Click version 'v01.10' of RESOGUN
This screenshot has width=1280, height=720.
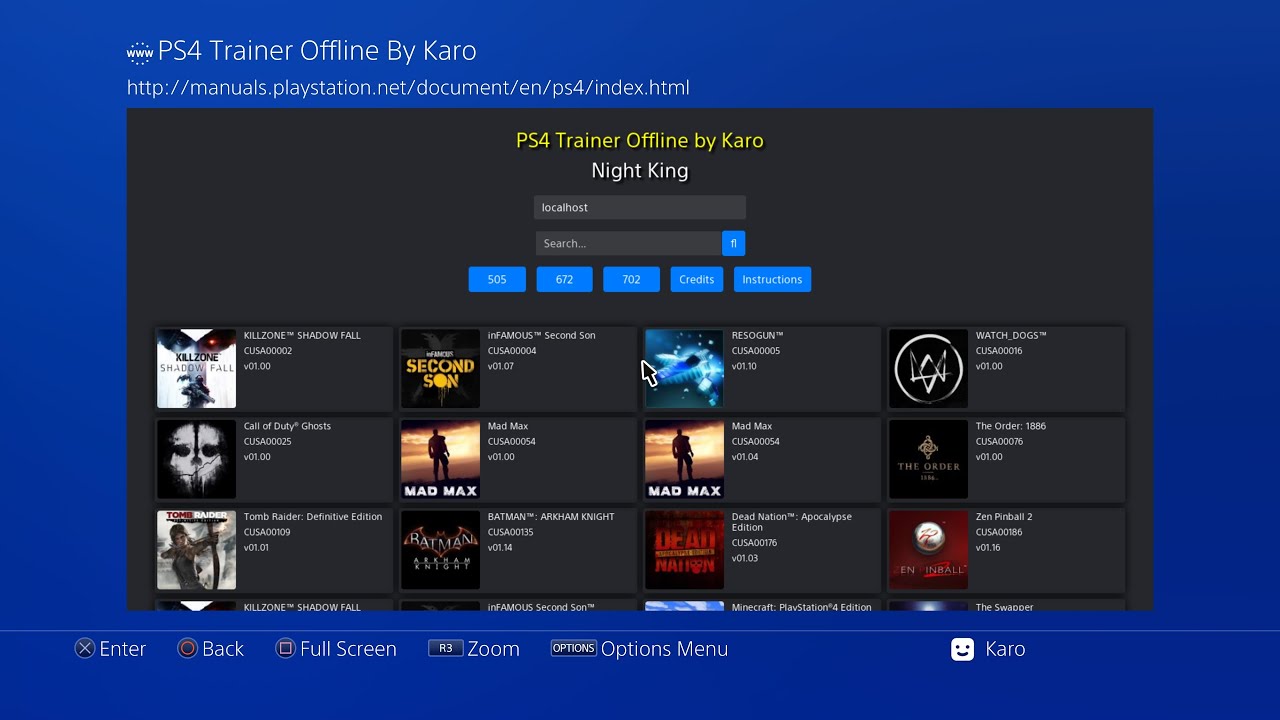coord(745,366)
